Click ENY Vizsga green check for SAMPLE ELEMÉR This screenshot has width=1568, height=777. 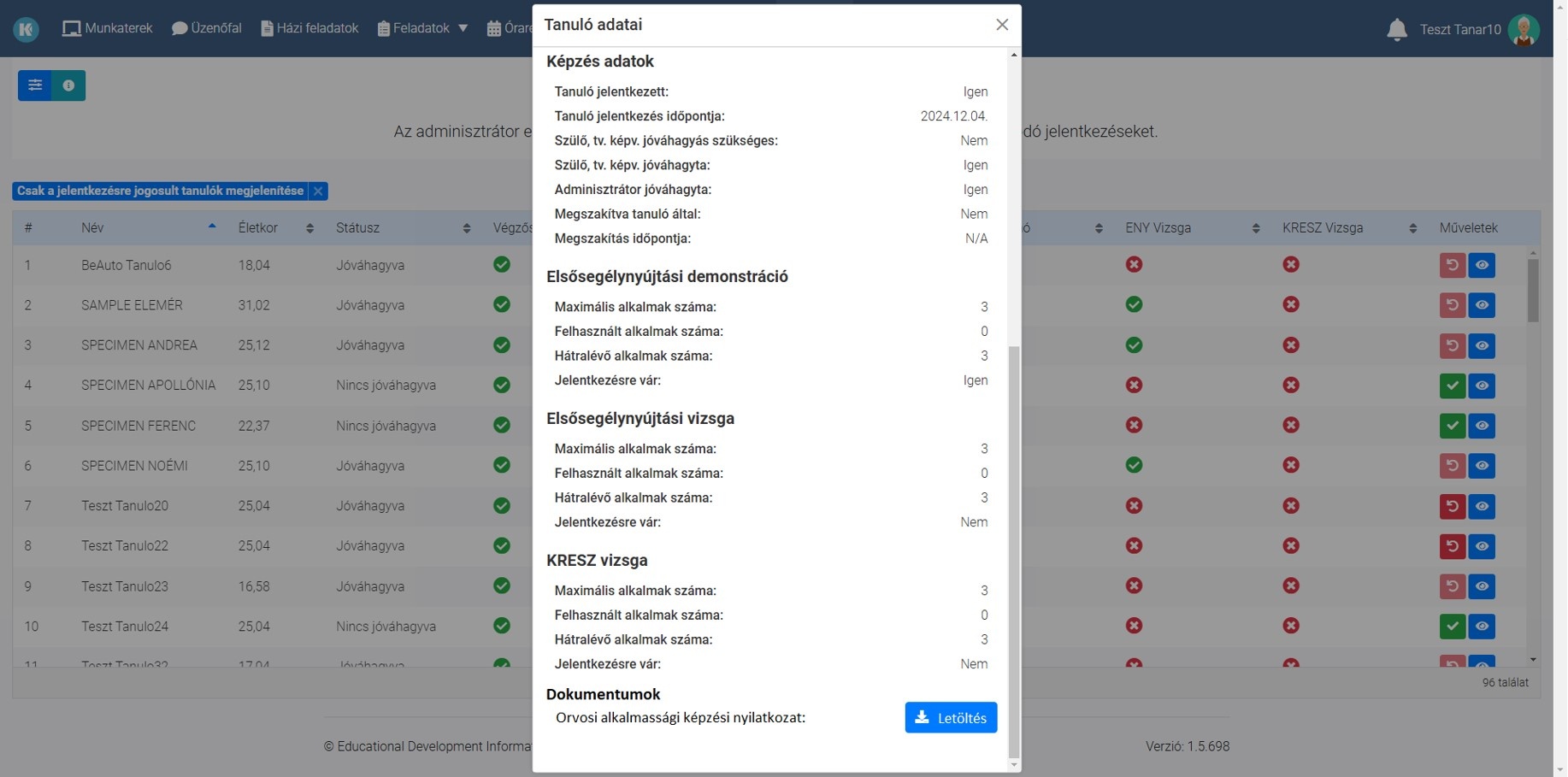(x=1134, y=304)
